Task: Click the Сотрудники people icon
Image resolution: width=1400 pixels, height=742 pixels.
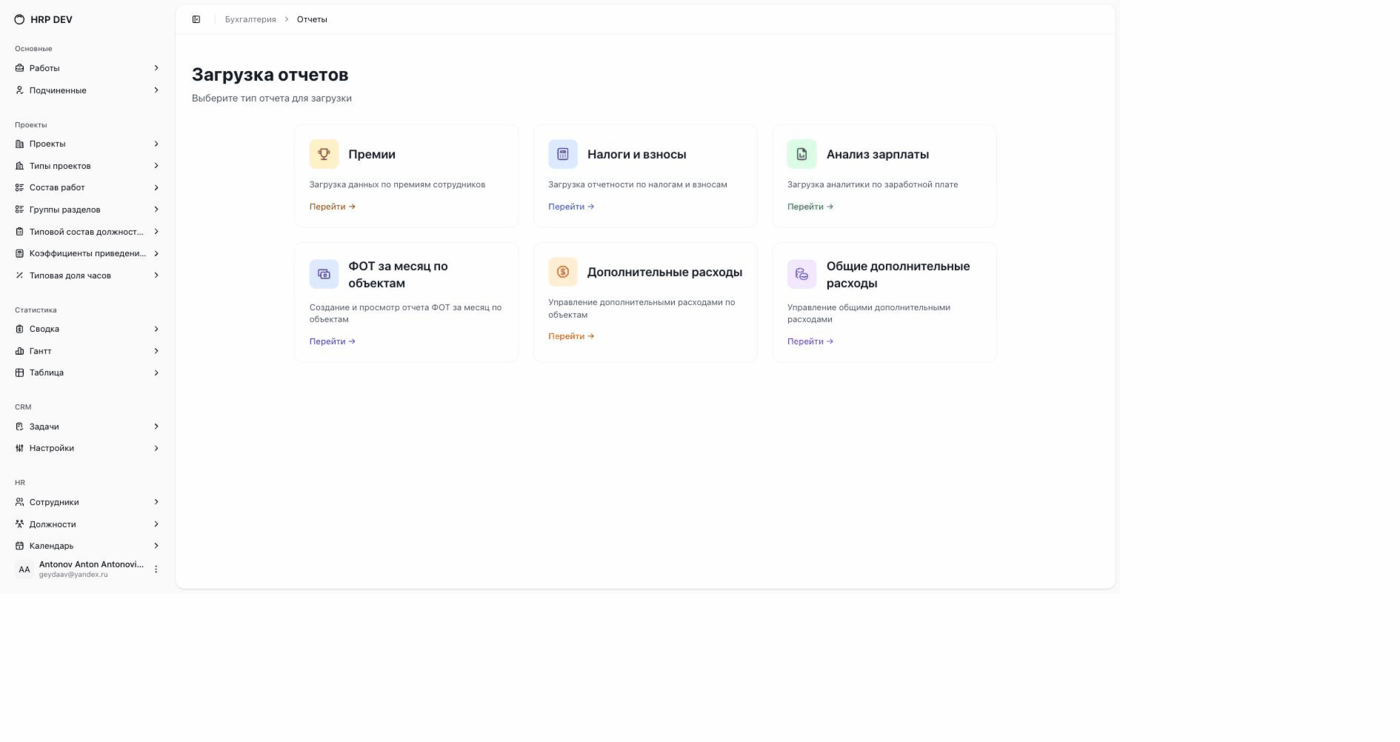Action: [19, 502]
